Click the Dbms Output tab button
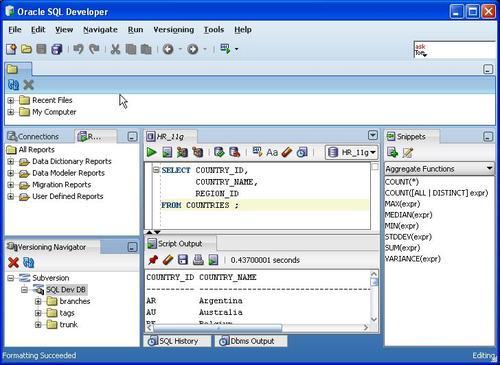This screenshot has height=365, width=500. point(251,341)
